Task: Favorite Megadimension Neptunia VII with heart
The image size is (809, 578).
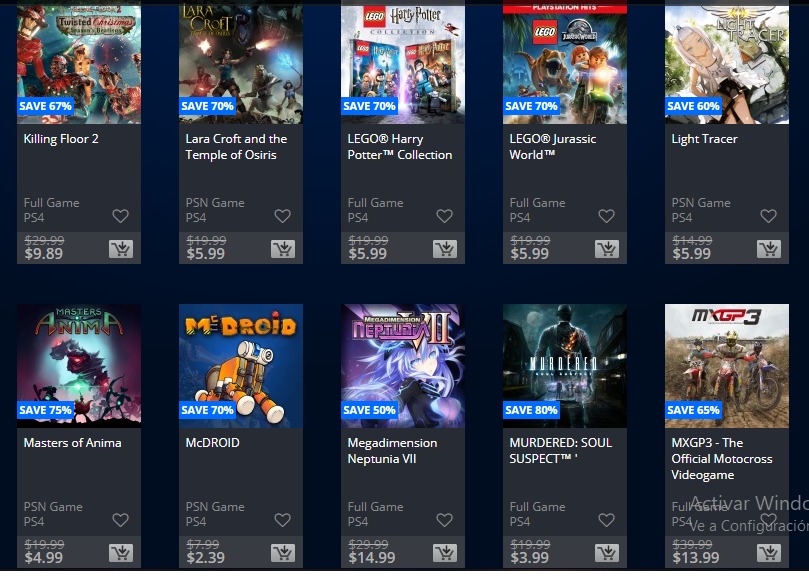Action: (445, 520)
